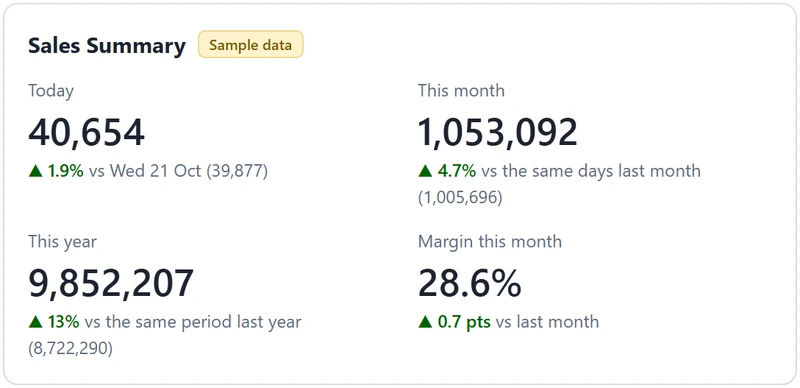Click the 0.7 pts change figure
The width and height of the screenshot is (800, 388).
coord(464,322)
